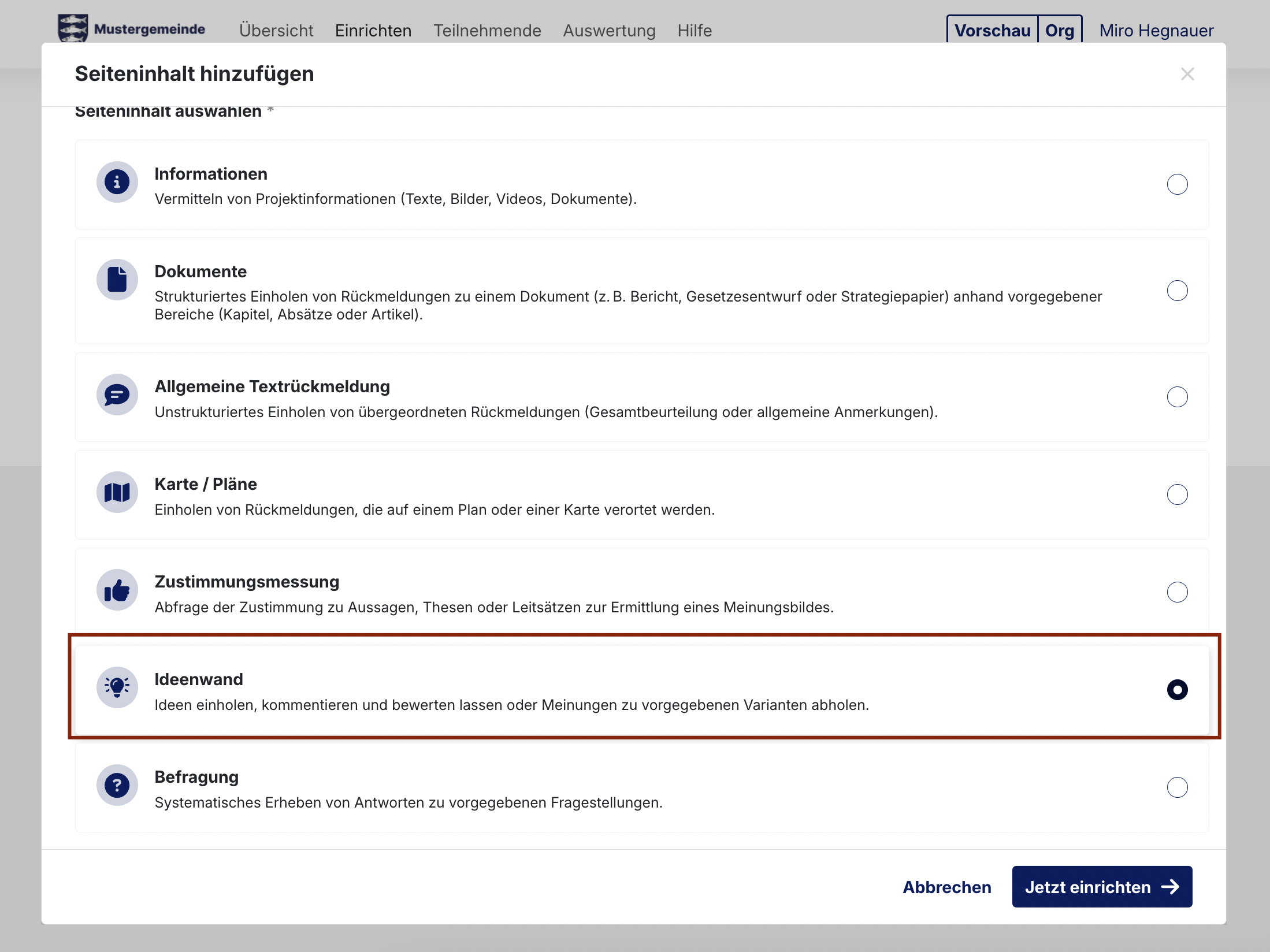Screen dimensions: 1270x952
Task: Click the Zustimmungsmessung thumbs-up icon
Action: 117,590
